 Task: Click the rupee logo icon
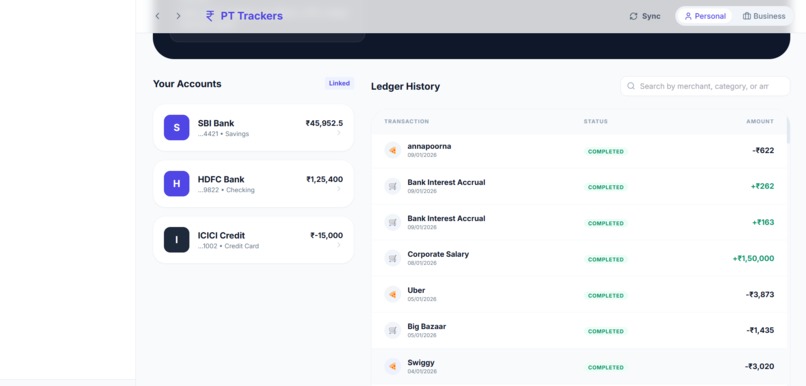point(210,16)
